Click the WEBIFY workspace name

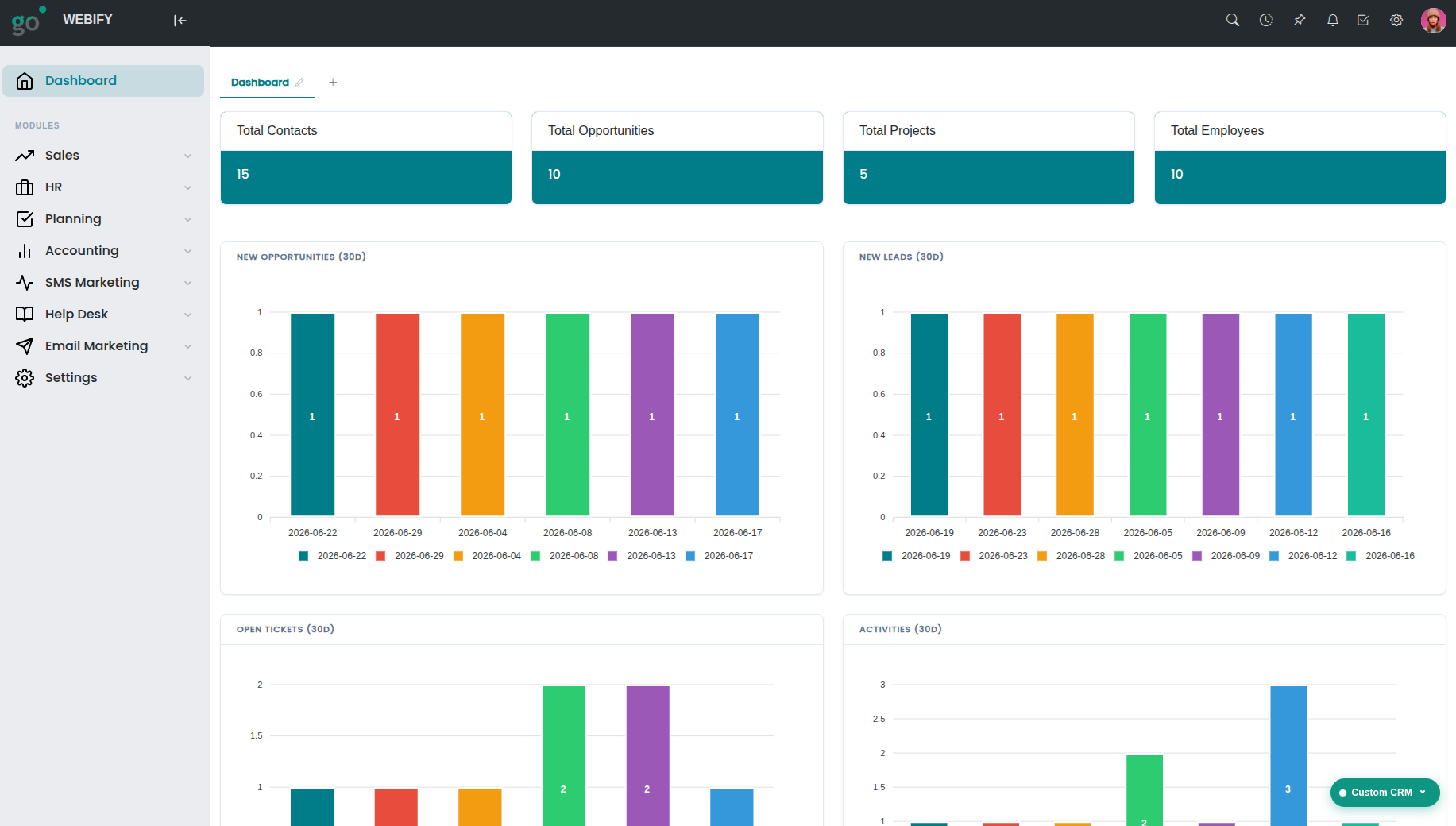pos(87,19)
